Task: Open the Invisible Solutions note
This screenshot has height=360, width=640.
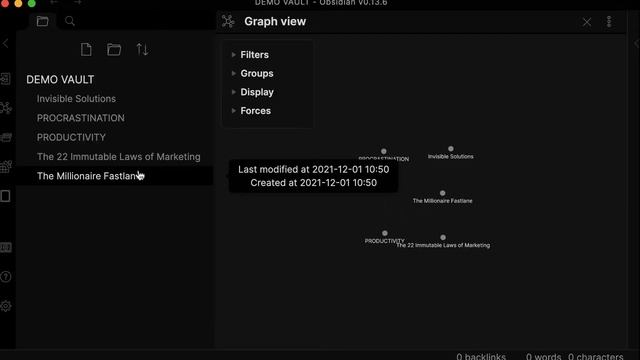Action: point(76,99)
